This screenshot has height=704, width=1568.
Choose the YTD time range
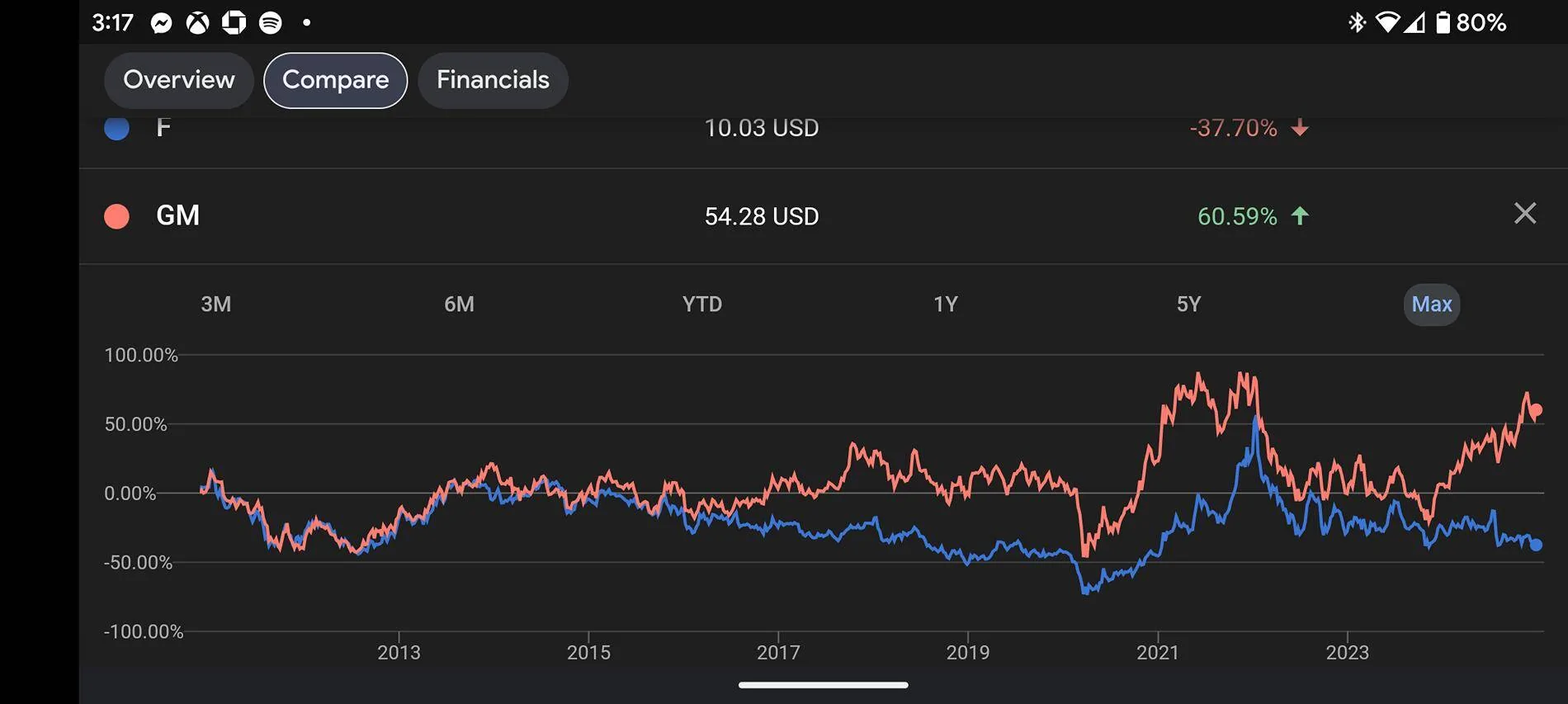tap(702, 304)
